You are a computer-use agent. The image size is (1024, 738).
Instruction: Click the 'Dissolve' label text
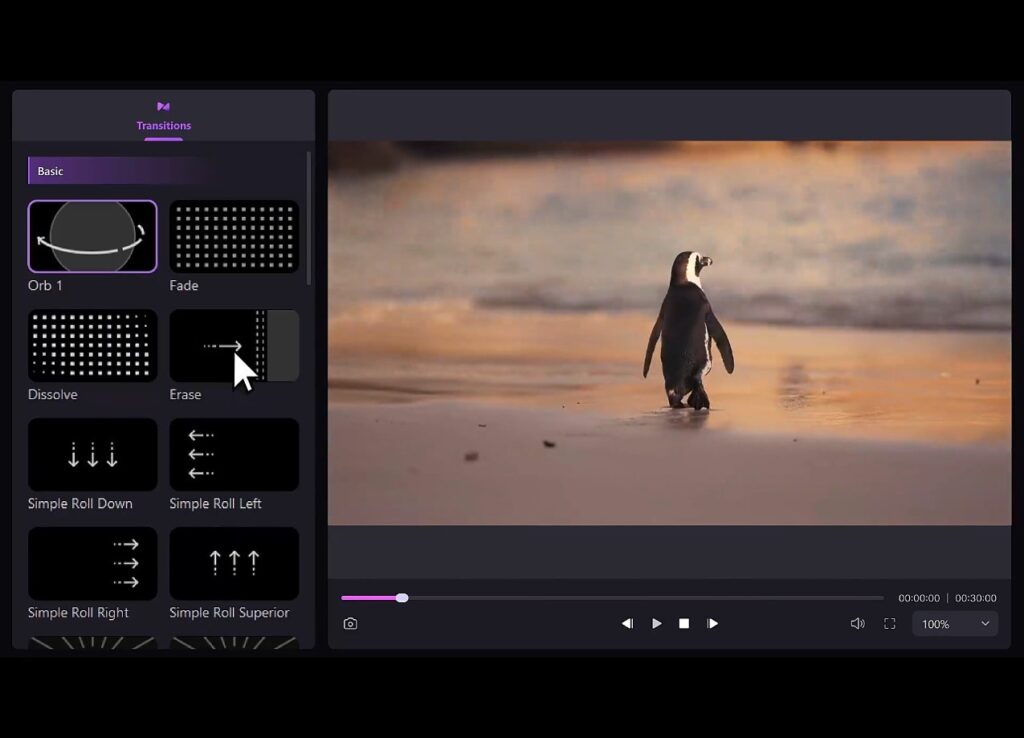(53, 394)
